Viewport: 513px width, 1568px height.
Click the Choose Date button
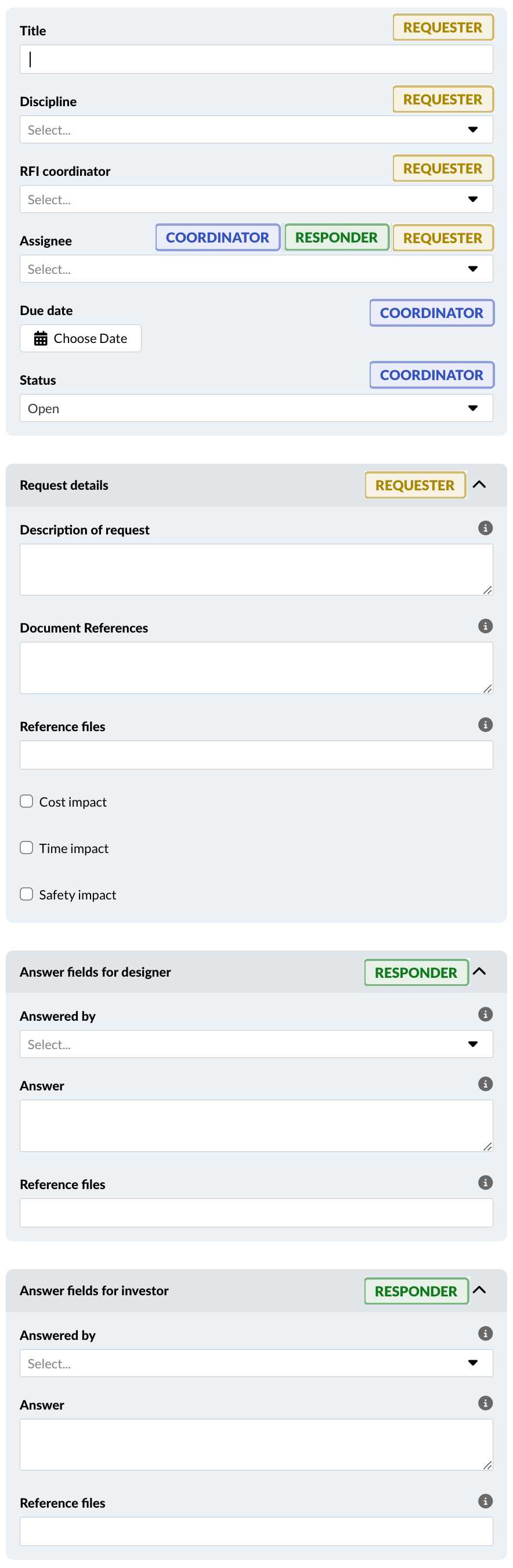80,338
